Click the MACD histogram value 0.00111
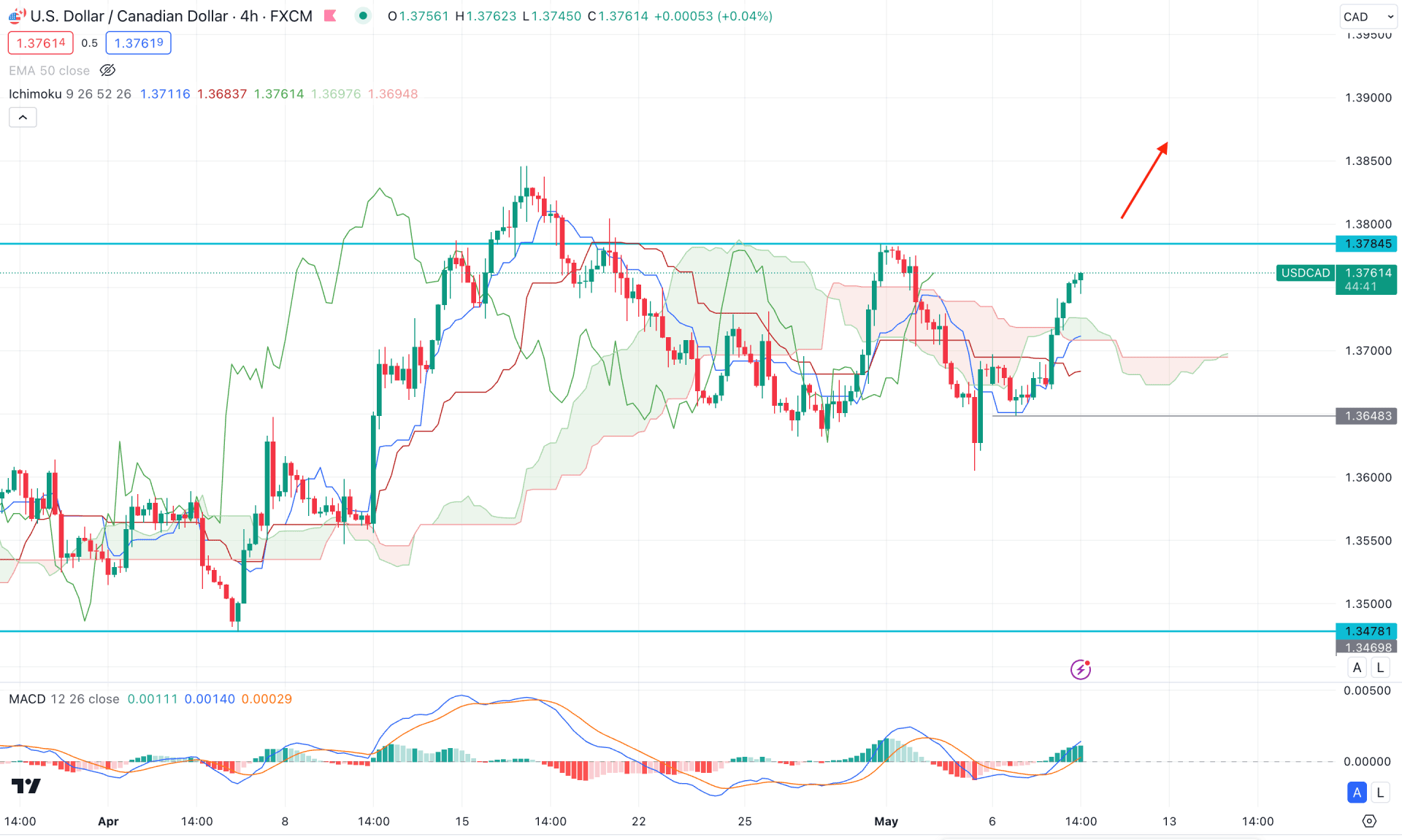The image size is (1402, 840). pos(153,698)
